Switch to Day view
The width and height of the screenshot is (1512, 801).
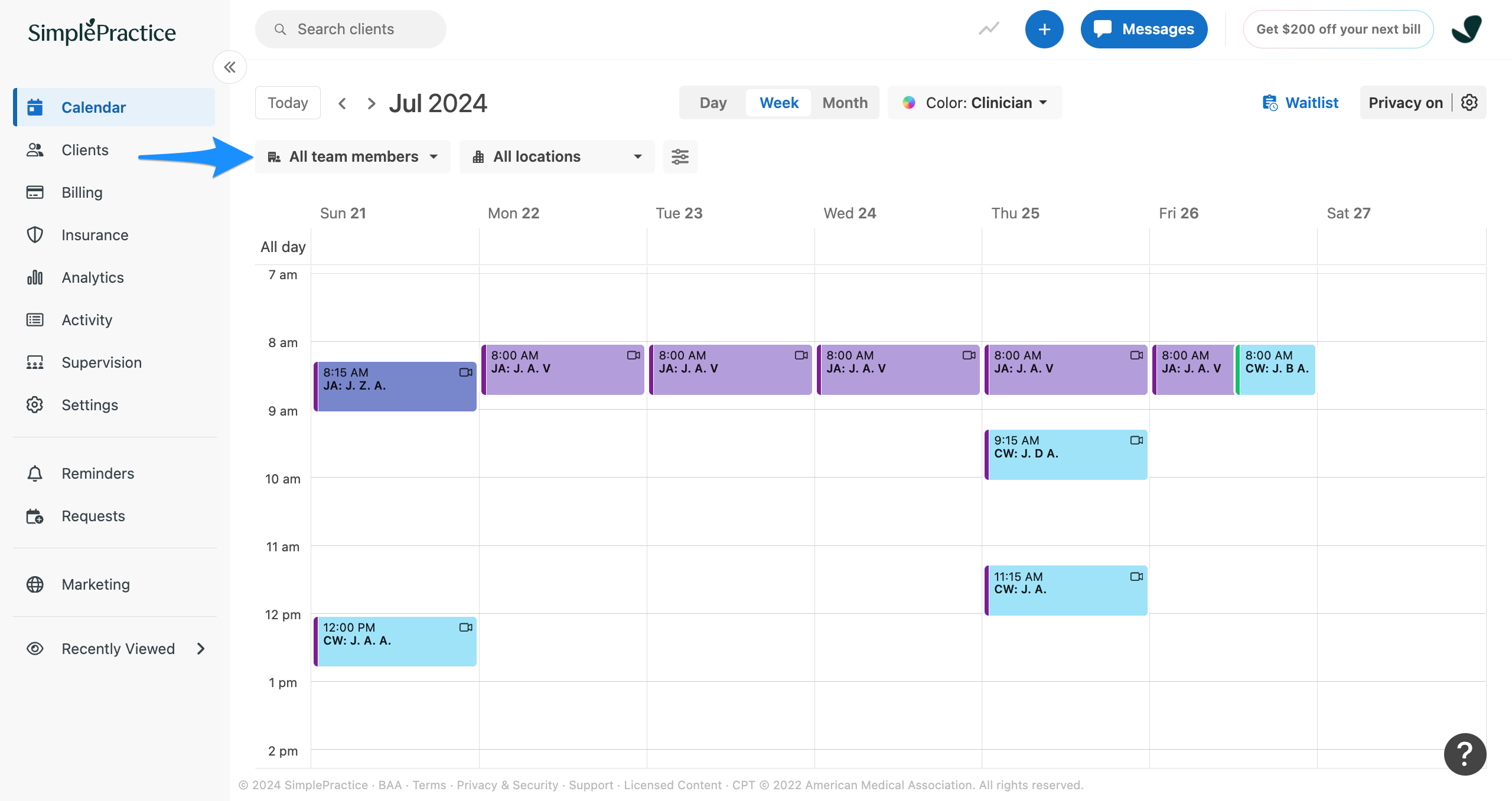coord(713,103)
